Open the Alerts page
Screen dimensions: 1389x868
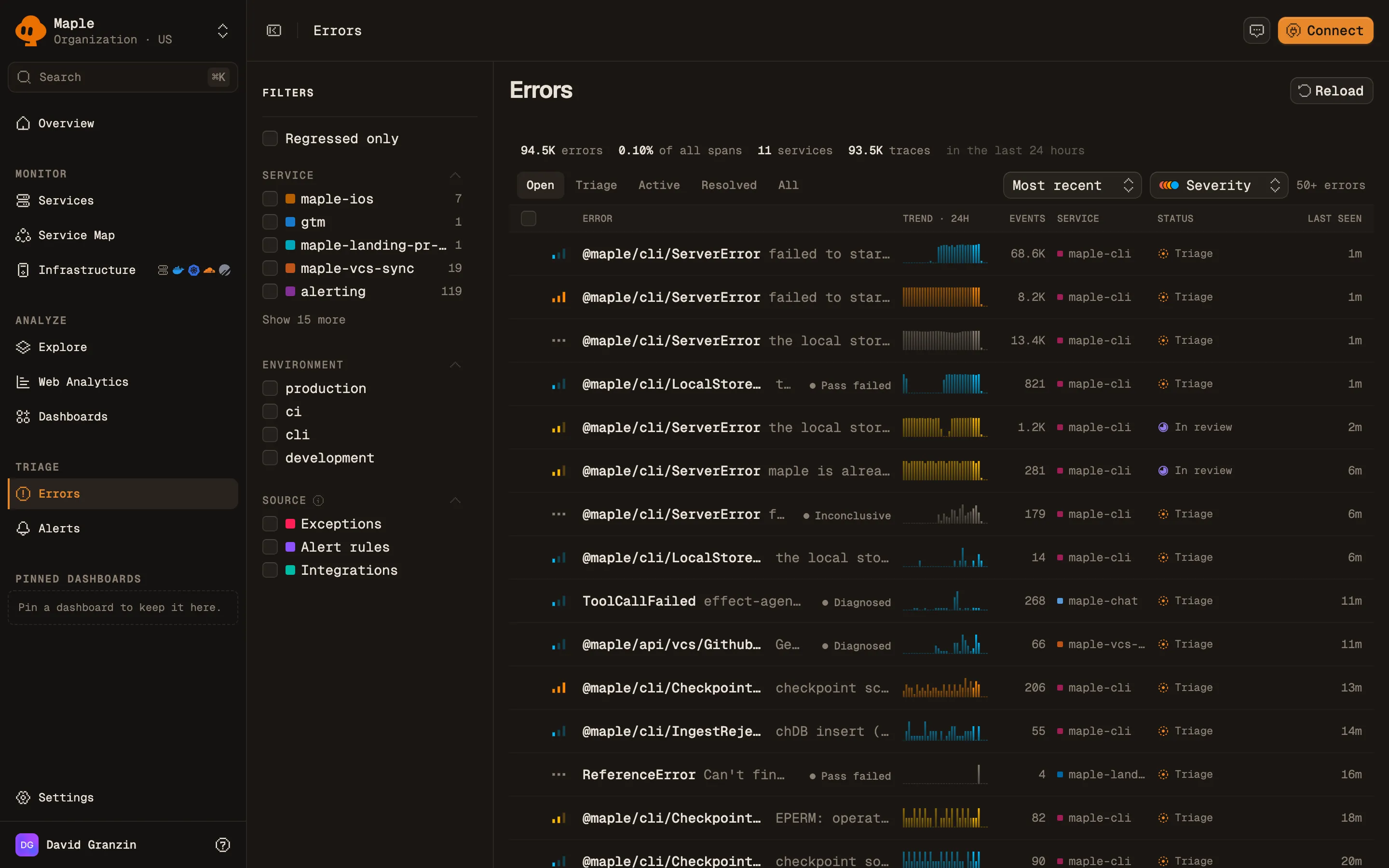123,528
